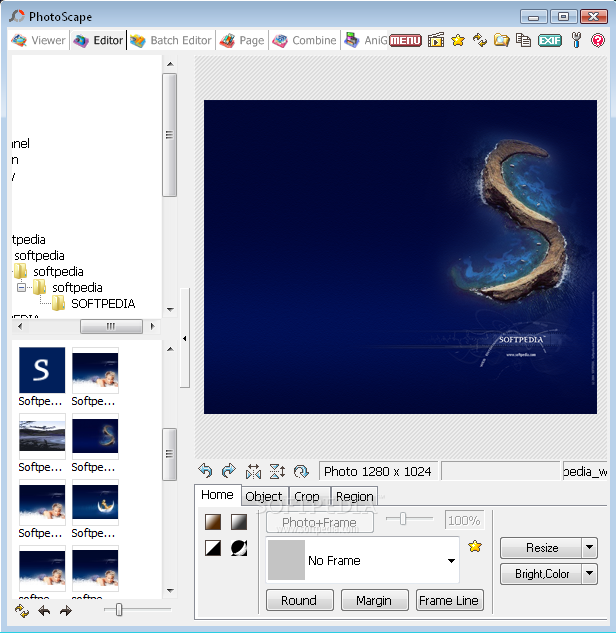Collapse the softpedia tree node

21,287
